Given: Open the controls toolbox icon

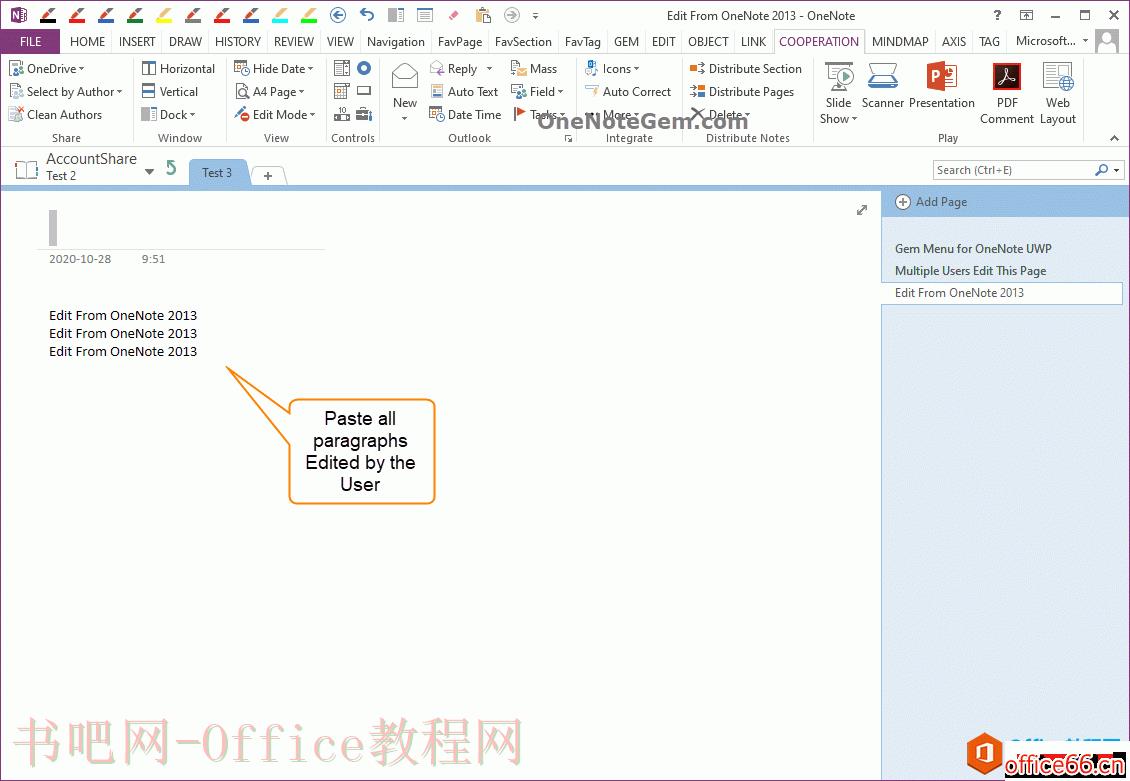Looking at the screenshot, I should click(x=364, y=114).
